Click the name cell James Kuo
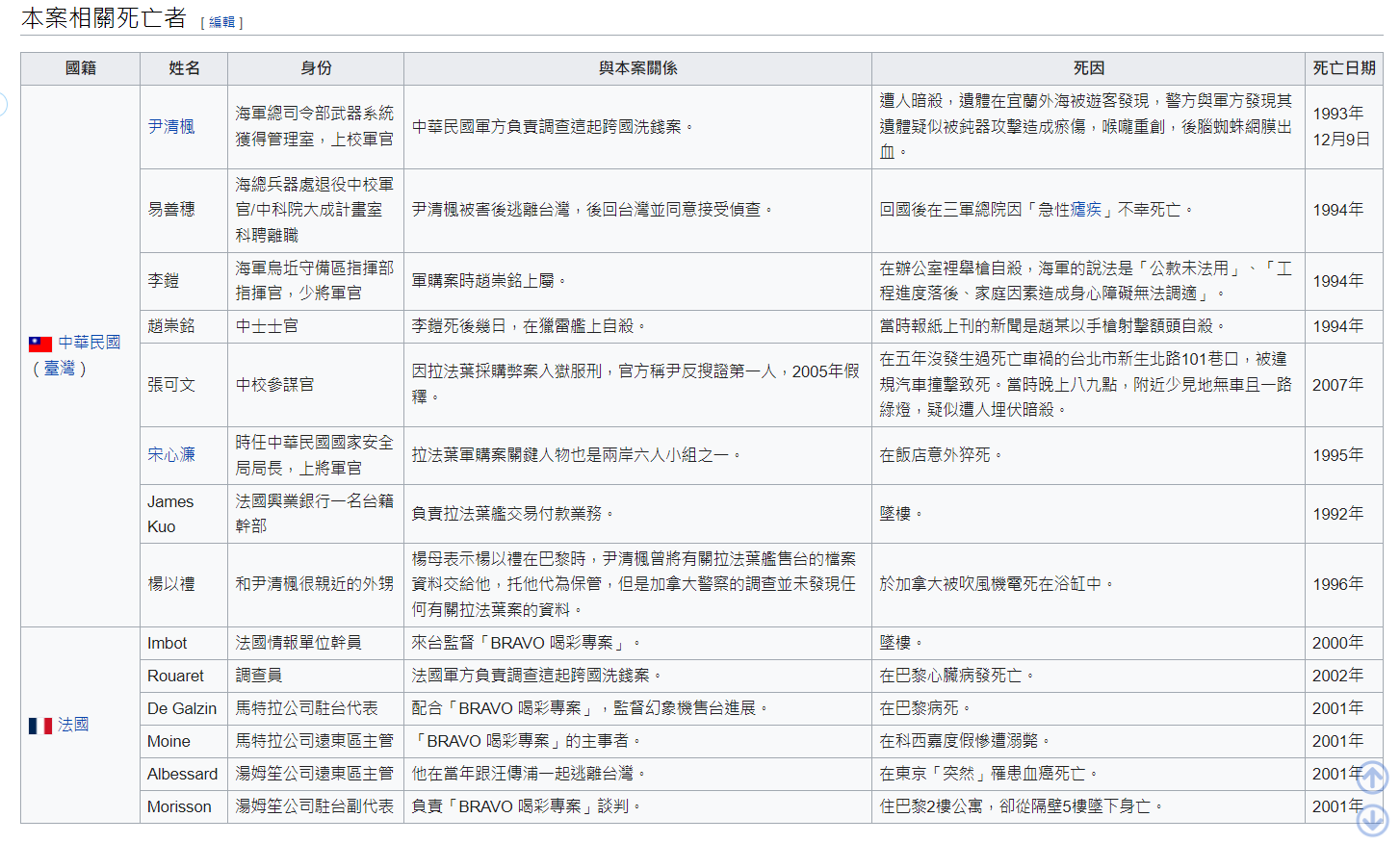The image size is (1400, 843). tap(184, 514)
